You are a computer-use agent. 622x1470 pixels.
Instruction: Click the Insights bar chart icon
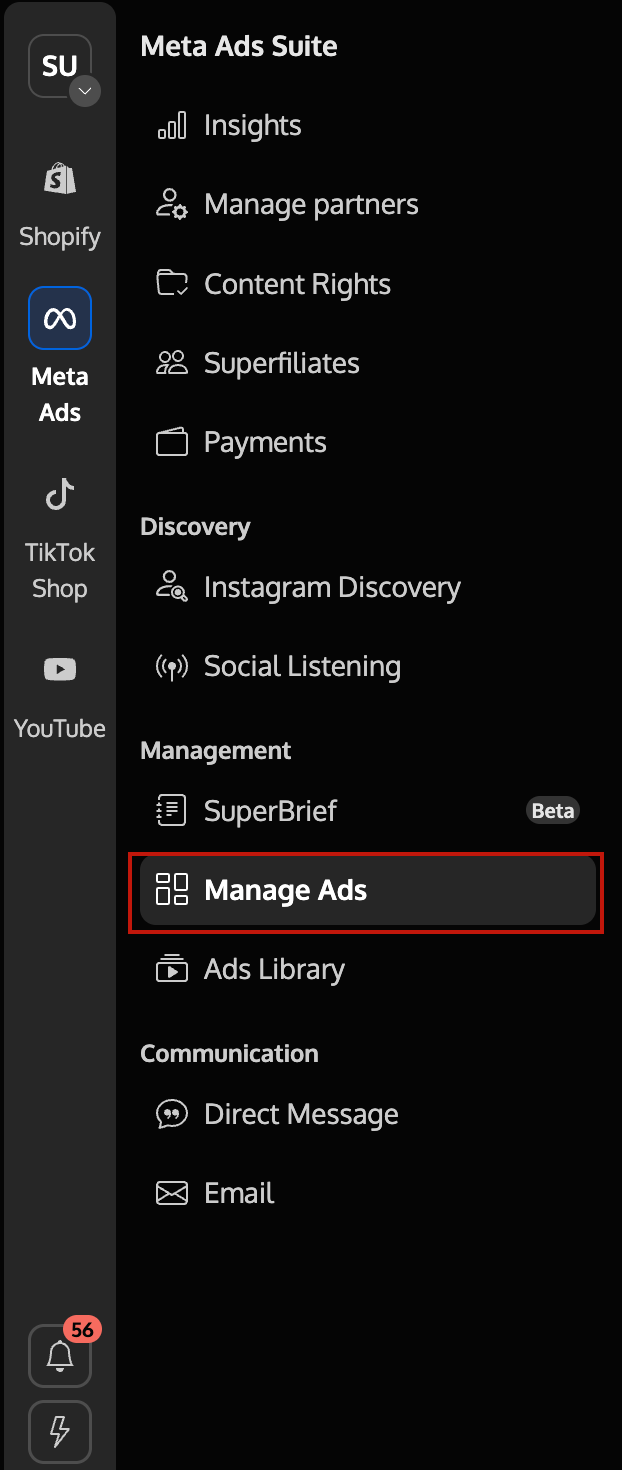[x=172, y=125]
